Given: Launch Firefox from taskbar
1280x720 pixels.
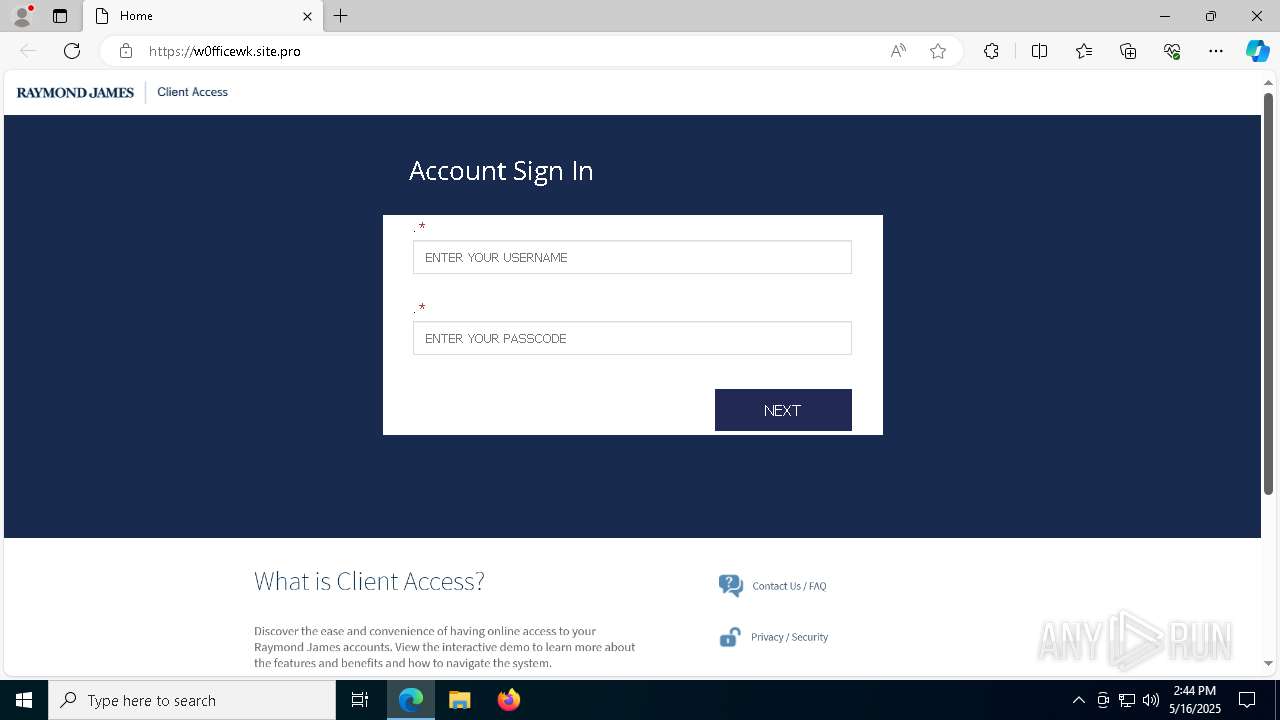Looking at the screenshot, I should (508, 700).
